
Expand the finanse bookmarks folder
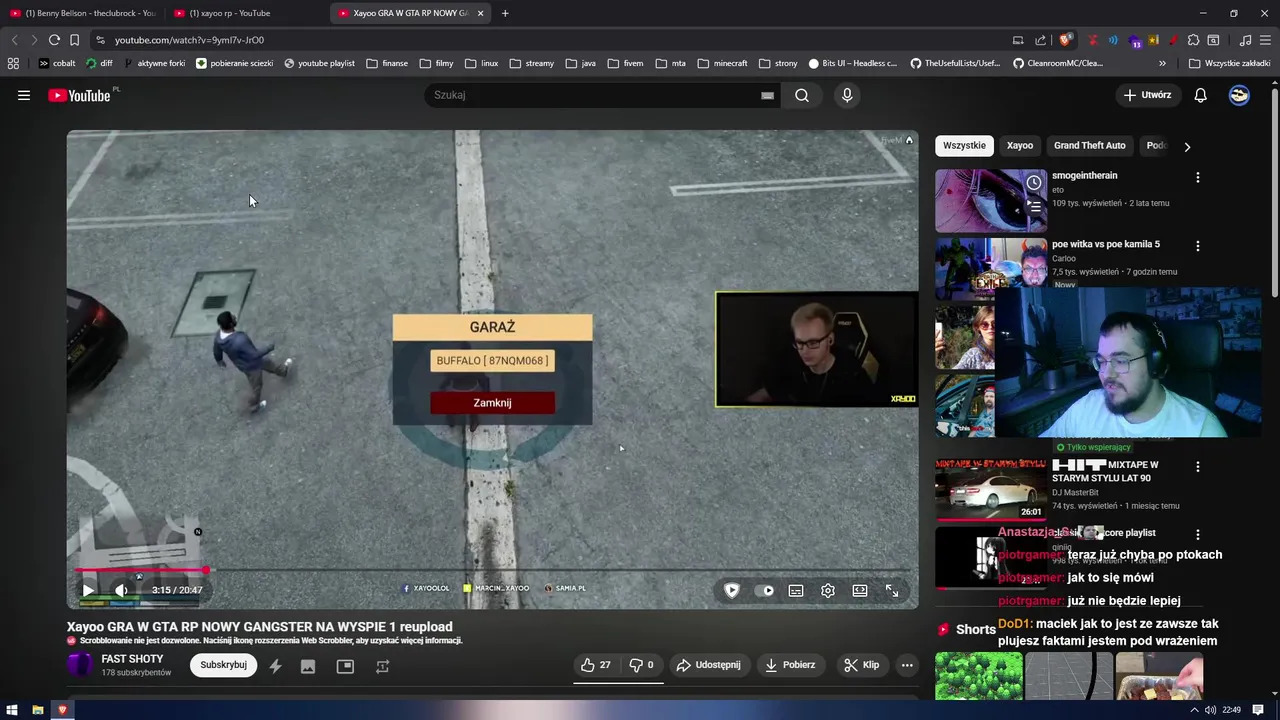pyautogui.click(x=387, y=63)
